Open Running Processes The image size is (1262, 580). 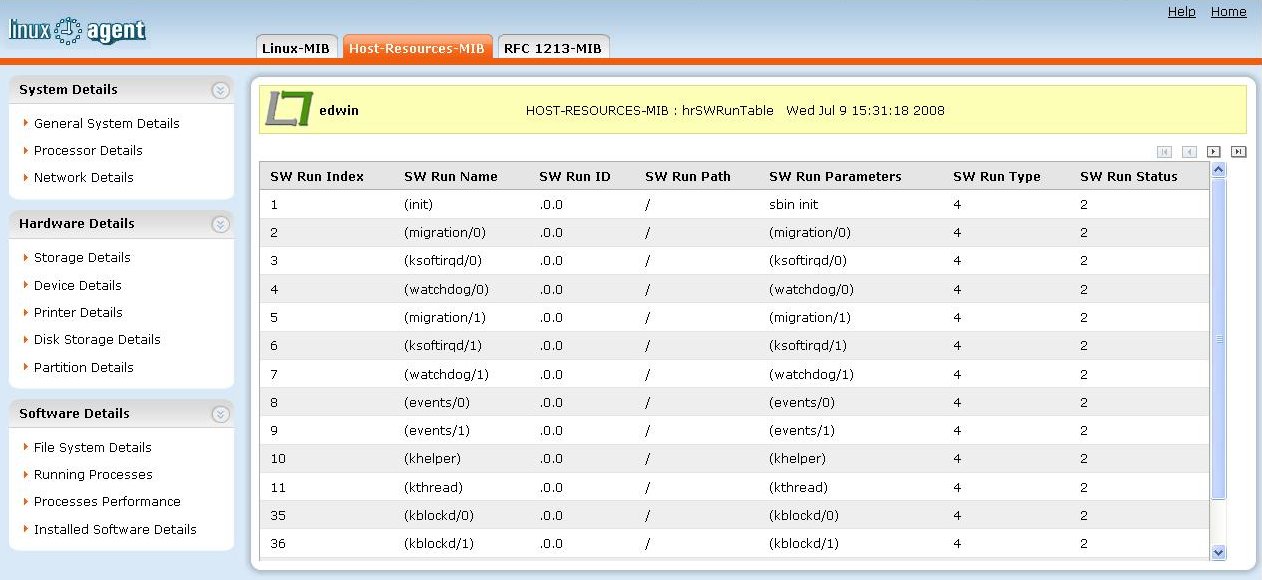(x=93, y=475)
